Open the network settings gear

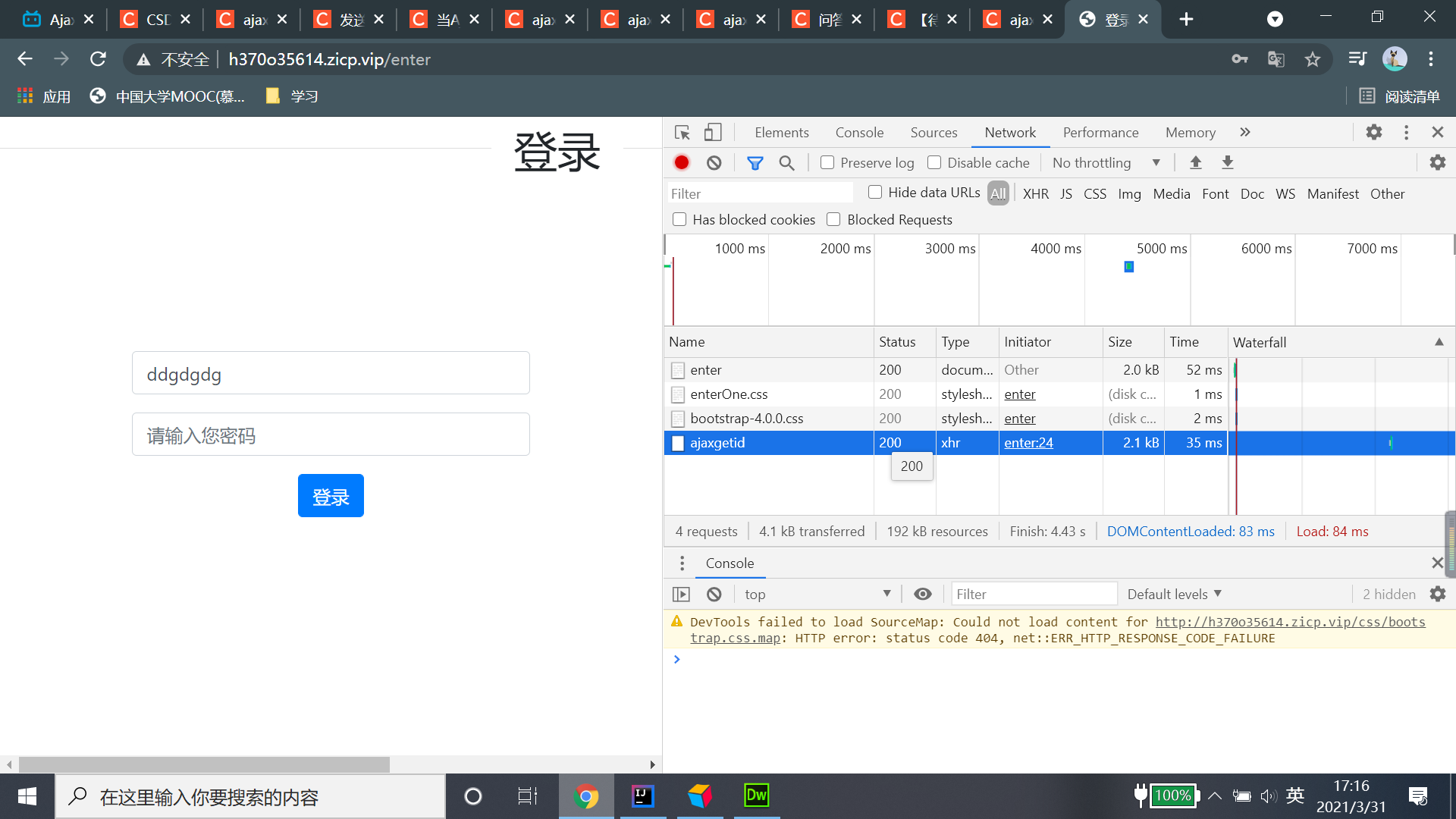[1438, 162]
